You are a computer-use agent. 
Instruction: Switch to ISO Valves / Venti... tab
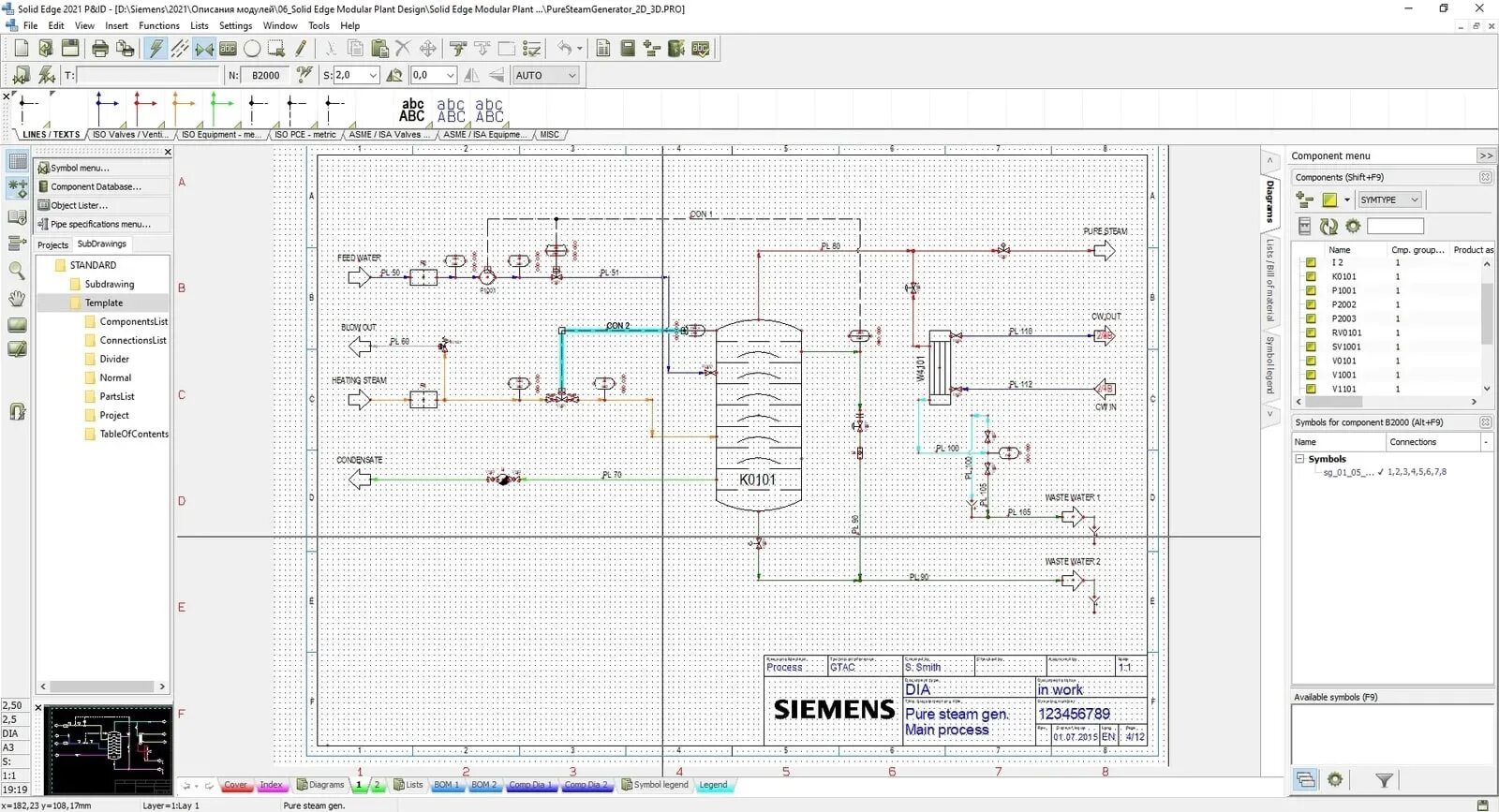pyautogui.click(x=129, y=135)
